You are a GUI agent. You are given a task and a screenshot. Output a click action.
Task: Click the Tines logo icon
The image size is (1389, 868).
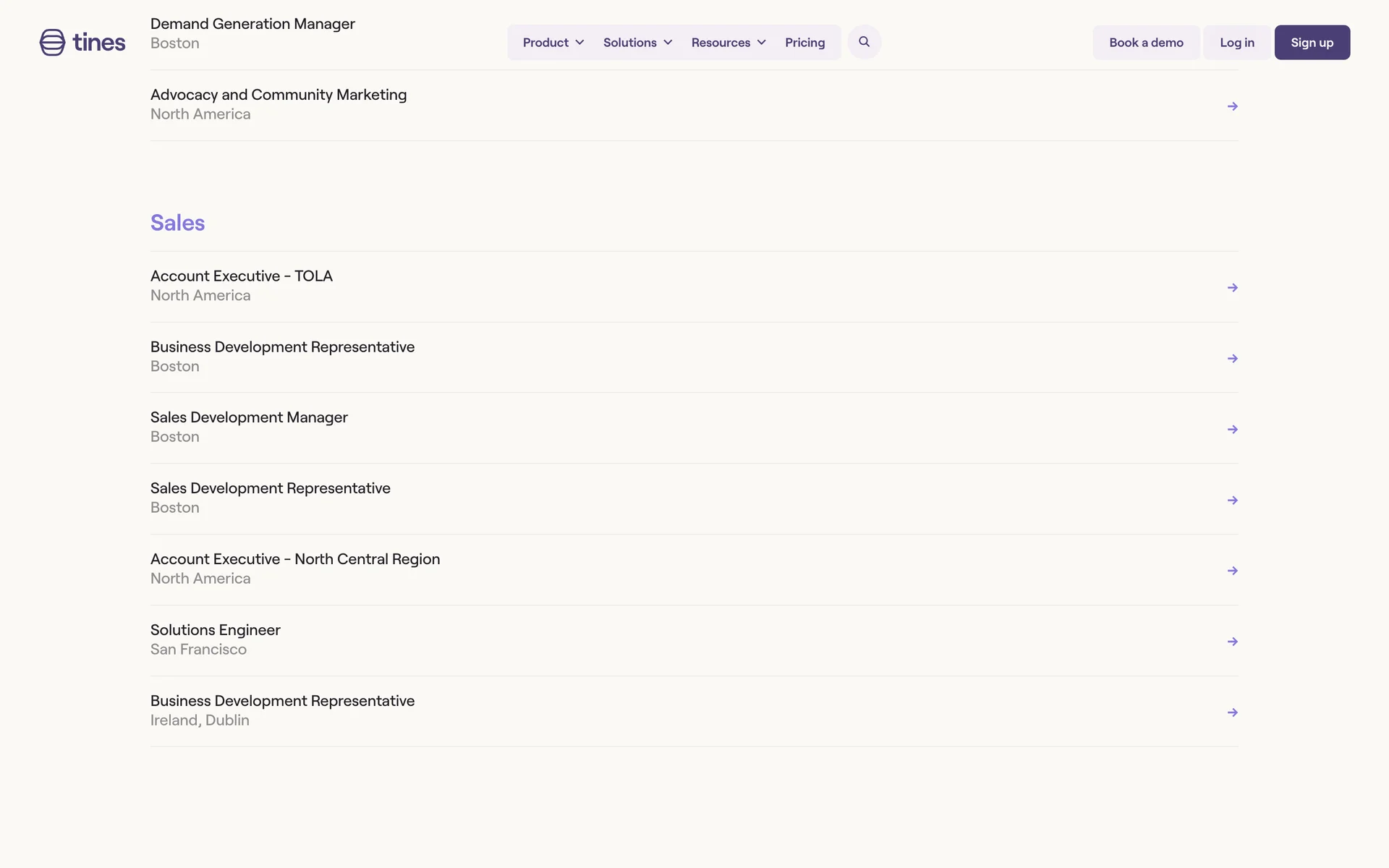pos(52,43)
